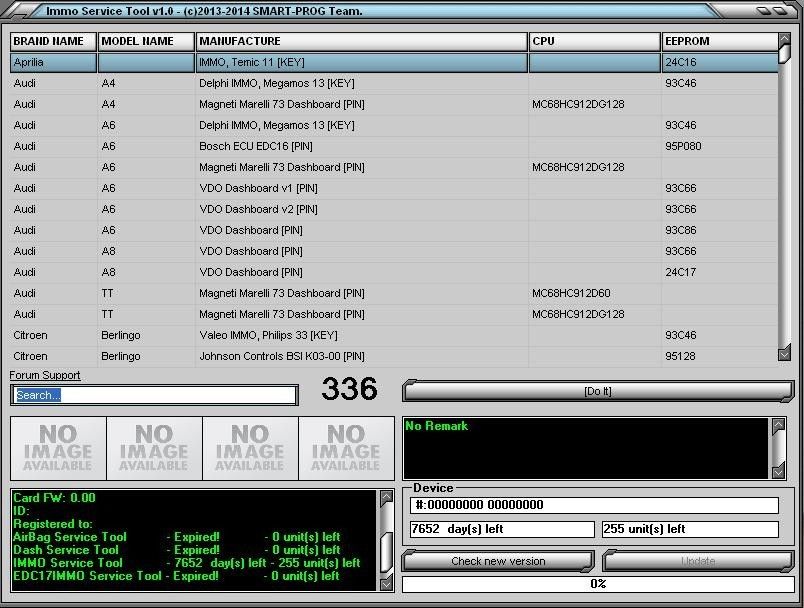Click the BRAND NAME column header
Screen dimensions: 804x608
pos(53,42)
